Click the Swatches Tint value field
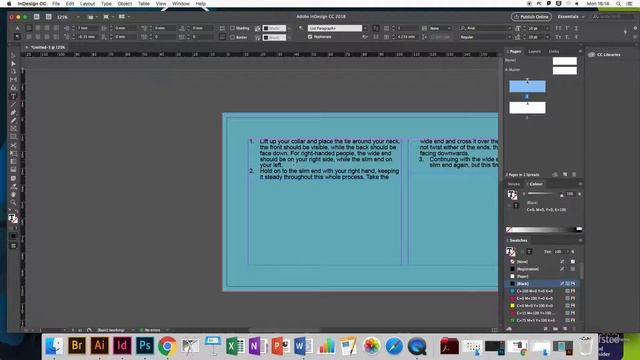Image resolution: width=640 pixels, height=360 pixels. (559, 251)
